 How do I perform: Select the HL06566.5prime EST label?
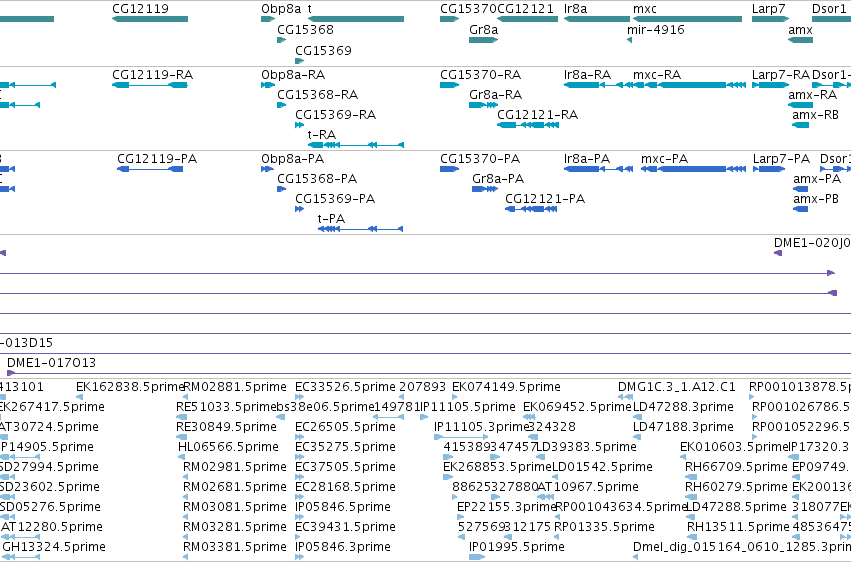[228, 447]
